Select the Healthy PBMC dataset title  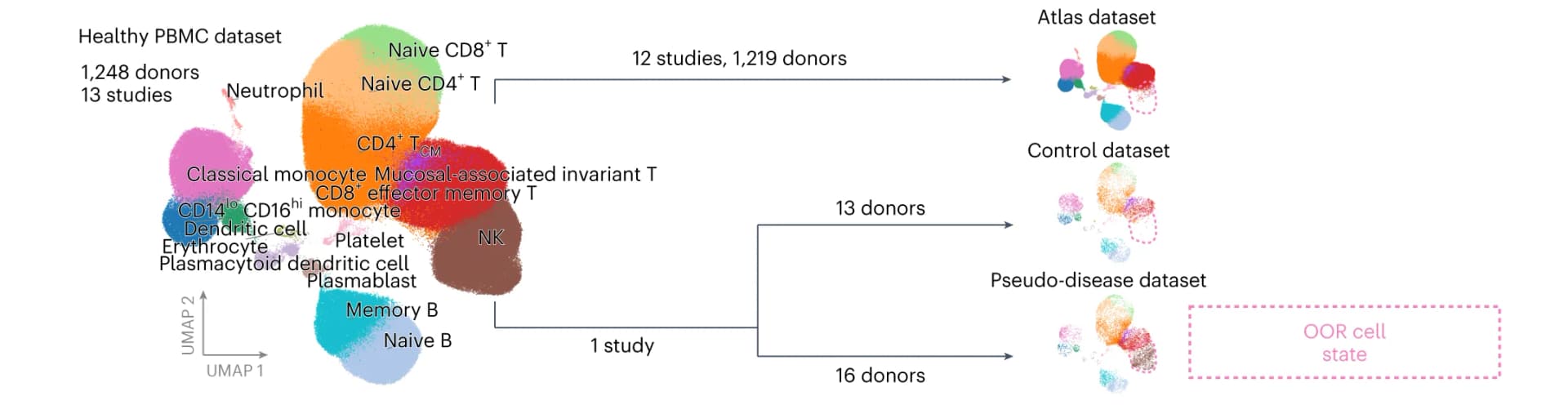coord(180,36)
